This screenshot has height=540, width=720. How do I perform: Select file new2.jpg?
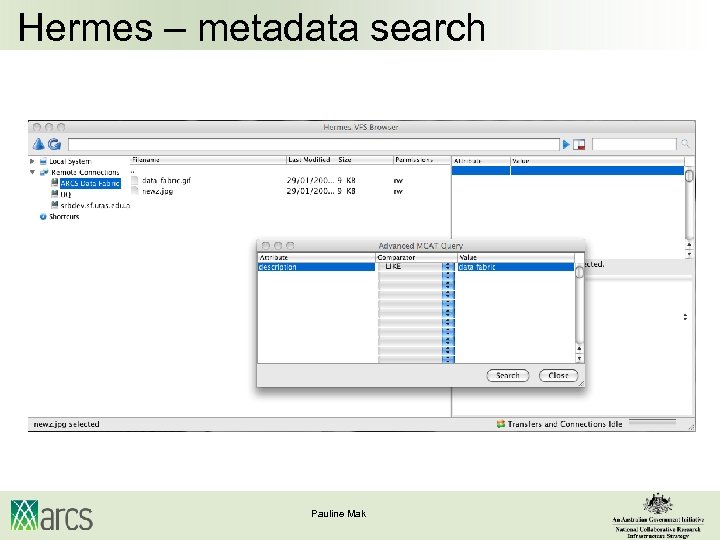(158, 191)
